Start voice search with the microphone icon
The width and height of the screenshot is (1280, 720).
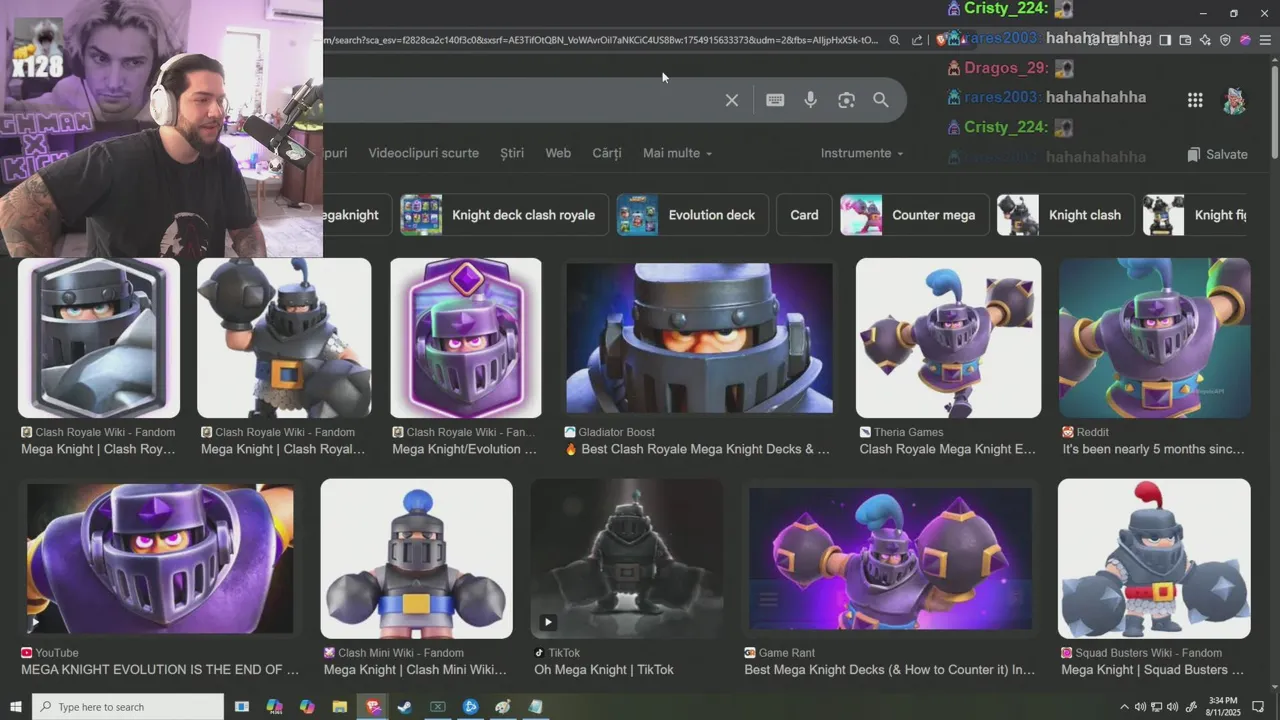pos(811,100)
